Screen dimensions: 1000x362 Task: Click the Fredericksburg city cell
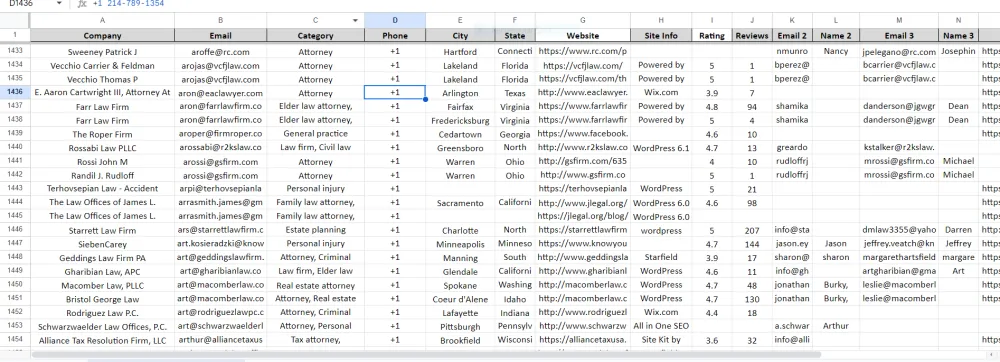(x=460, y=120)
